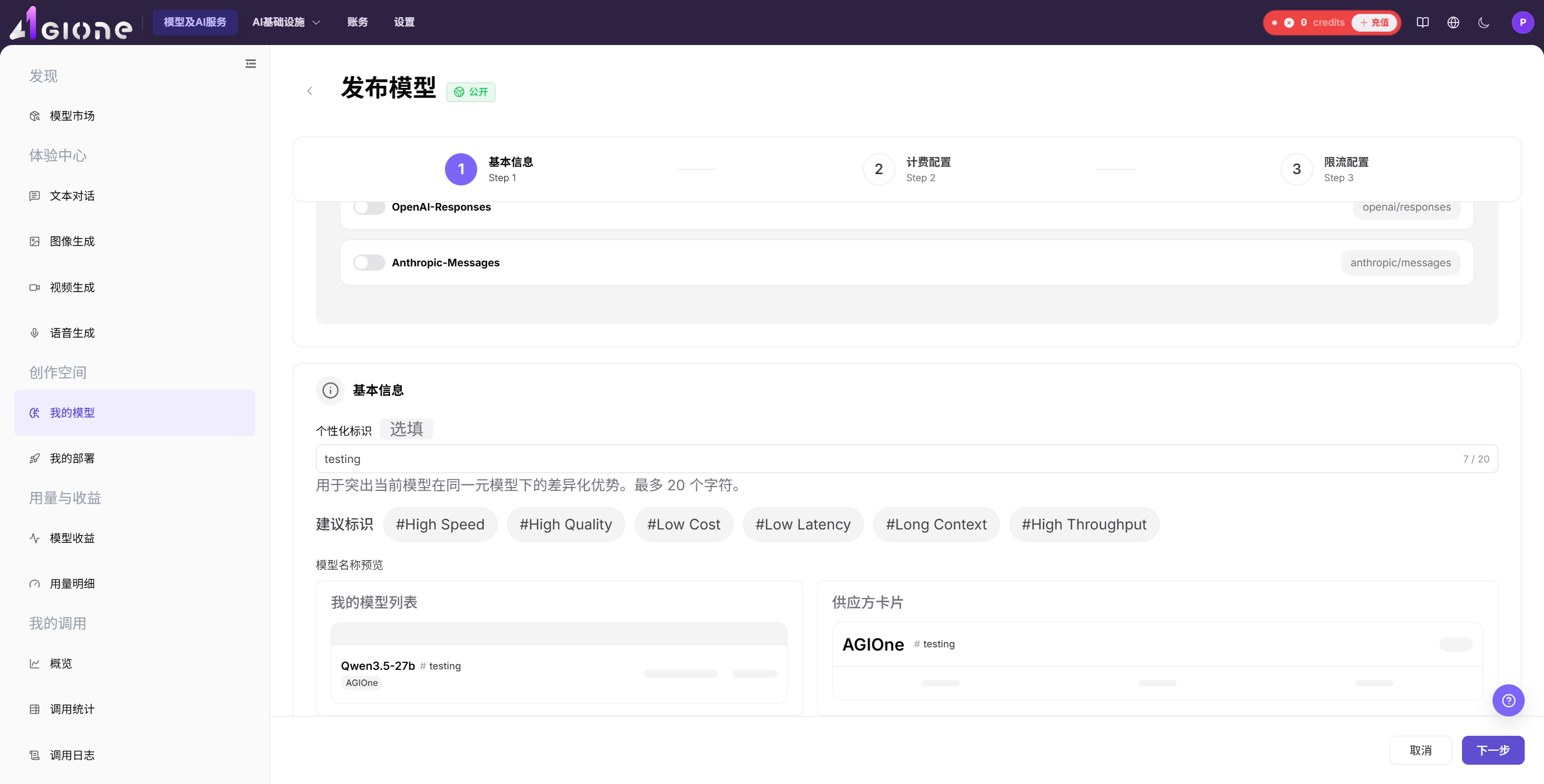Click the 充值 recharge button

(x=1375, y=23)
